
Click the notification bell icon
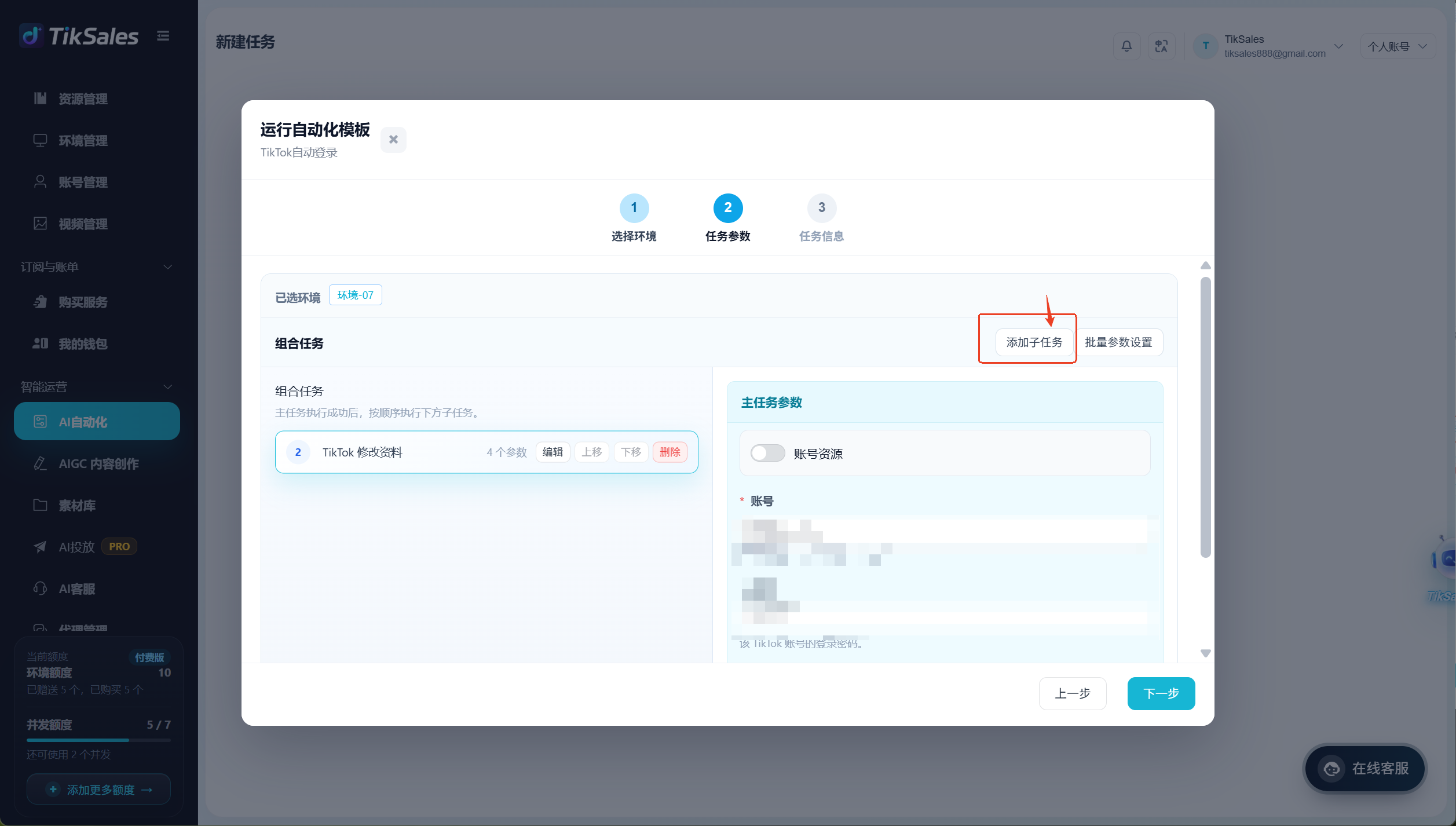coord(1126,46)
